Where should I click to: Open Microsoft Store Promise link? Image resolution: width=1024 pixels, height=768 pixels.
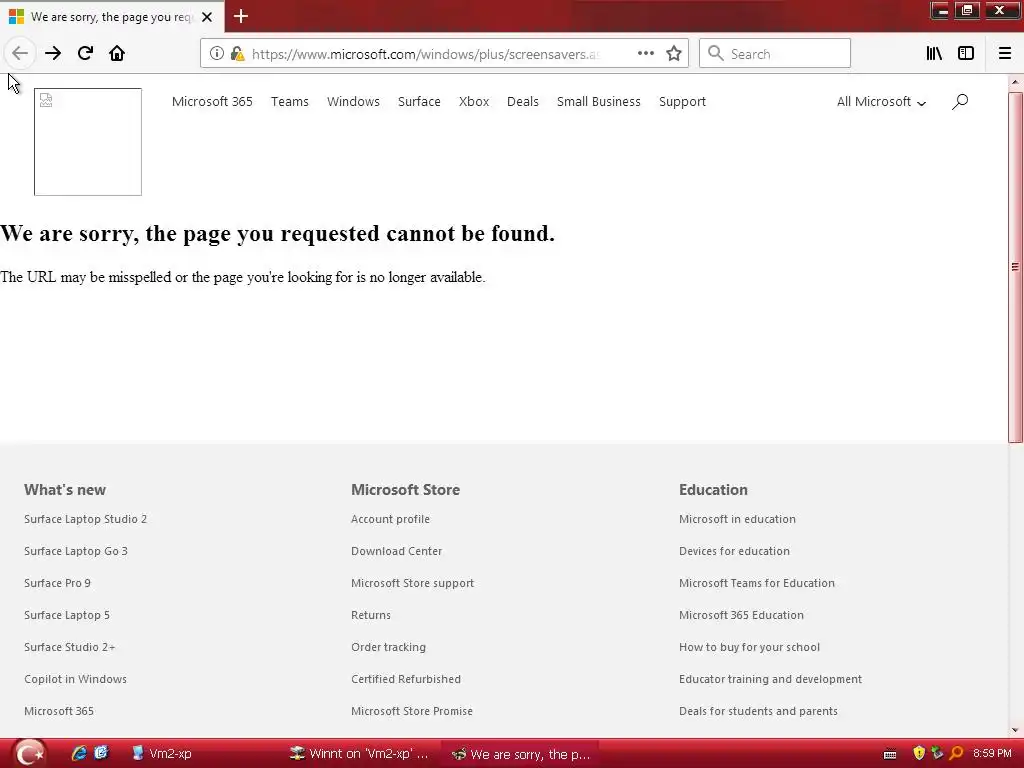click(x=411, y=711)
